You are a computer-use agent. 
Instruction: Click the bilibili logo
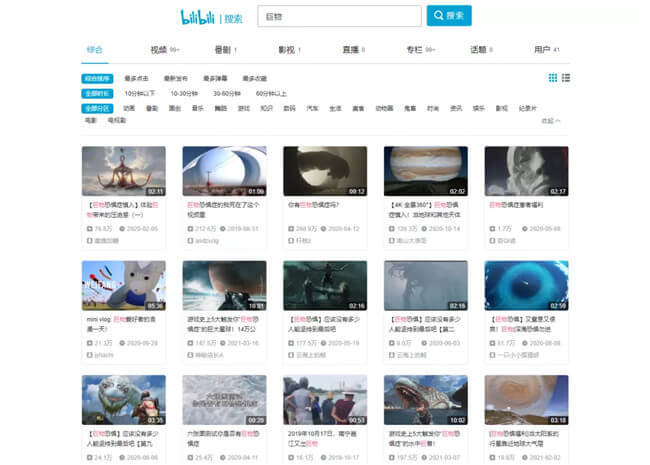pyautogui.click(x=197, y=17)
